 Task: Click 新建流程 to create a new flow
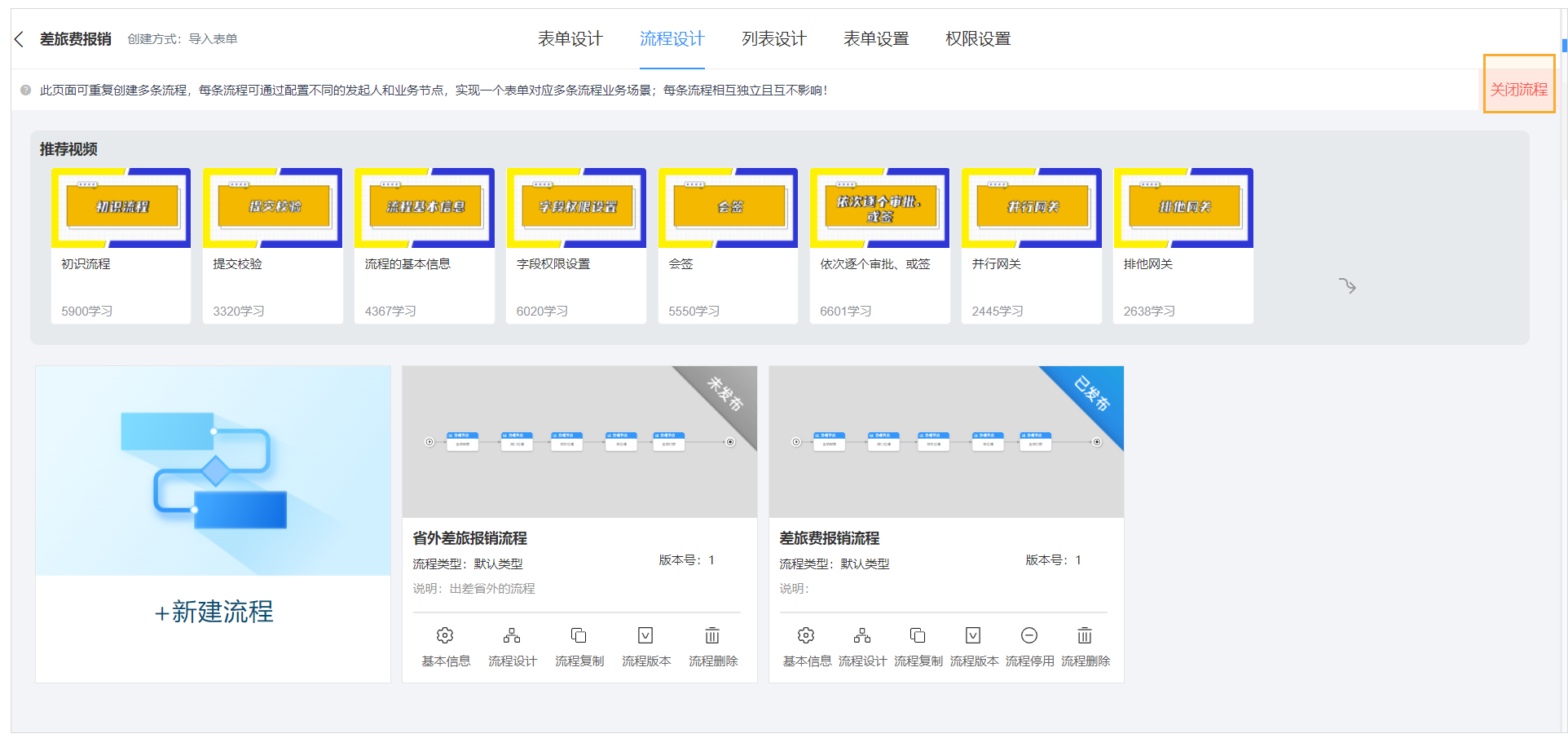click(212, 612)
